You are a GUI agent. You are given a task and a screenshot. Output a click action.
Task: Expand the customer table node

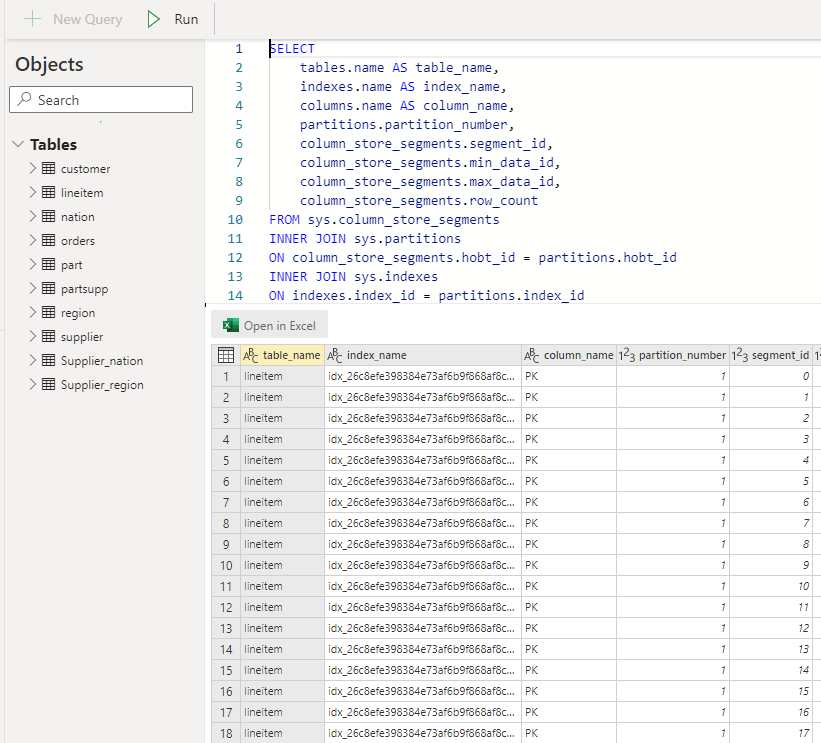pyautogui.click(x=32, y=168)
